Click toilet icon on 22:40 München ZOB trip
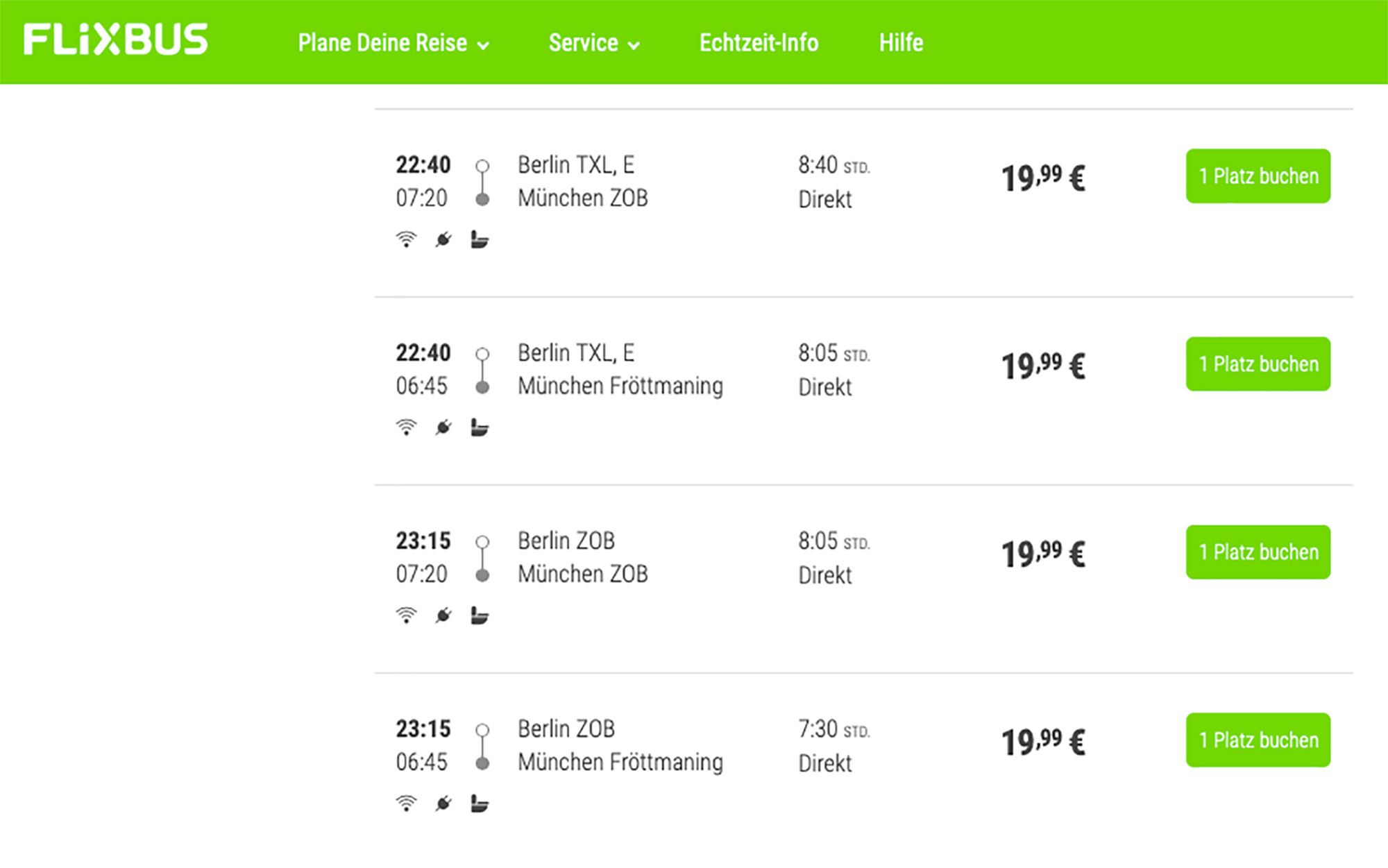This screenshot has width=1388, height=868. click(480, 239)
